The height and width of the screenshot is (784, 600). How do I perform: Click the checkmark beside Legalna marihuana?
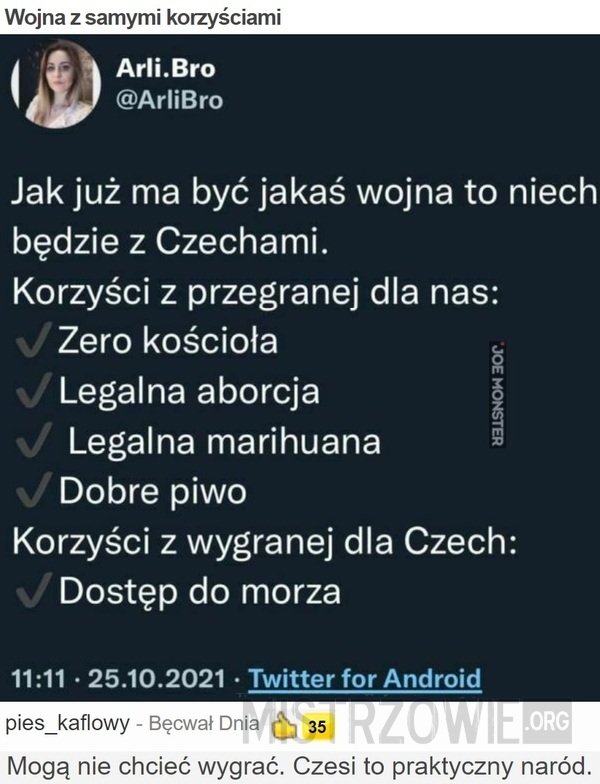(34, 440)
